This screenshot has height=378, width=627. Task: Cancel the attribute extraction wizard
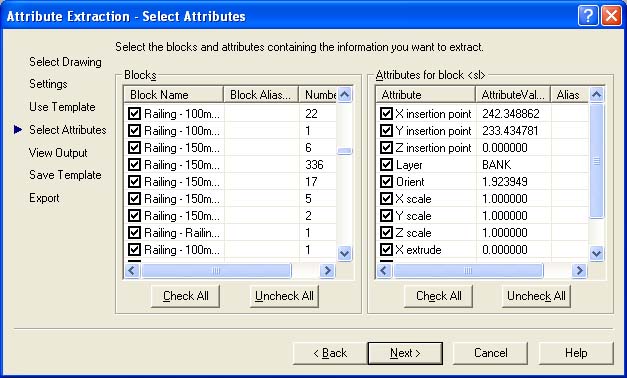tap(491, 353)
